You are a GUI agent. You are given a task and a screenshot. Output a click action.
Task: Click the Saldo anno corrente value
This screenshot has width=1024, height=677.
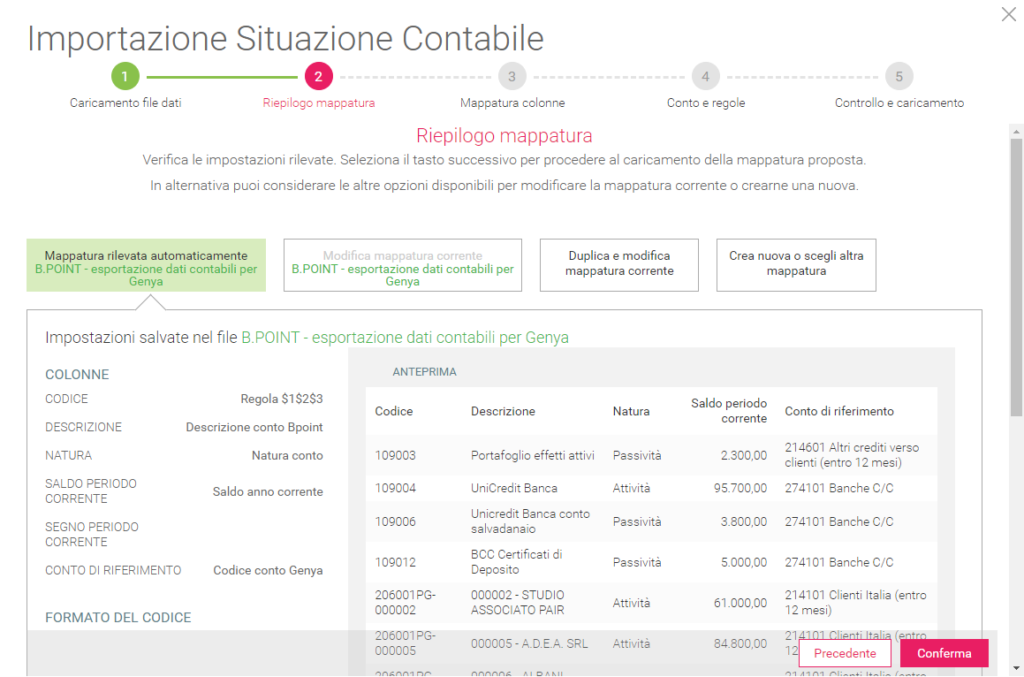(268, 492)
